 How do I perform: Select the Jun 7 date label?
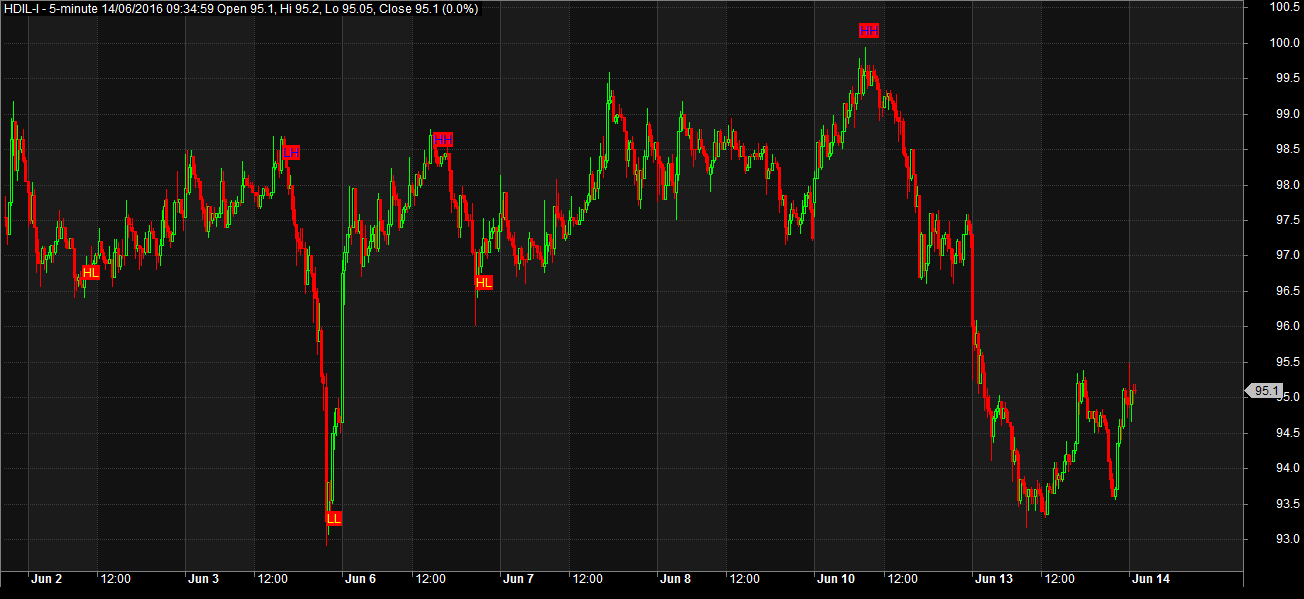(x=518, y=579)
